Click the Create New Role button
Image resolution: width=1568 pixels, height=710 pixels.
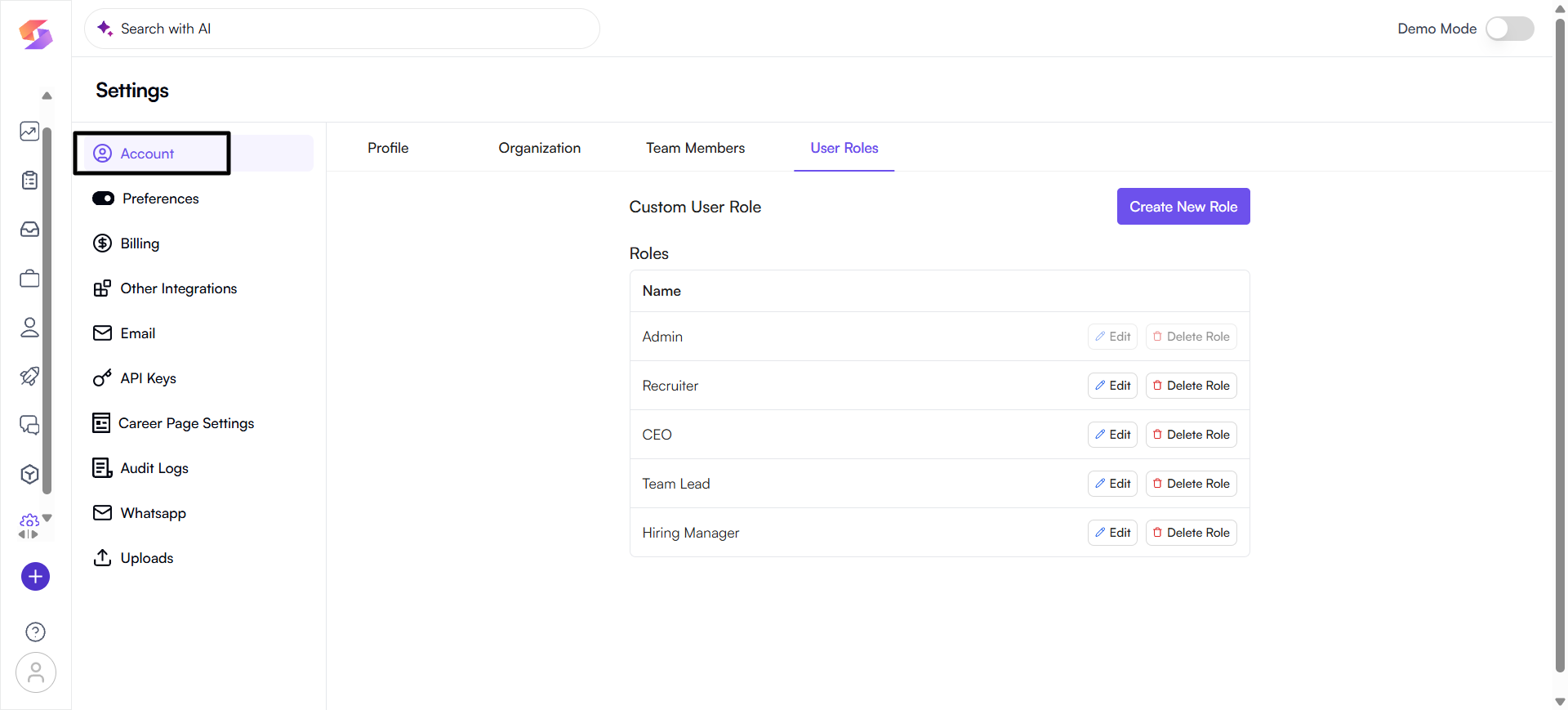pyautogui.click(x=1183, y=207)
